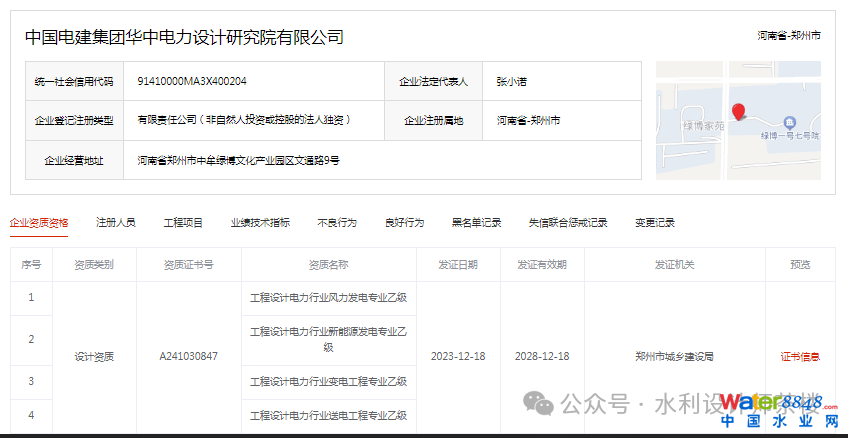This screenshot has height=438, width=848.
Task: Click the 河南省-郑州市 label at top right
Action: coord(789,35)
